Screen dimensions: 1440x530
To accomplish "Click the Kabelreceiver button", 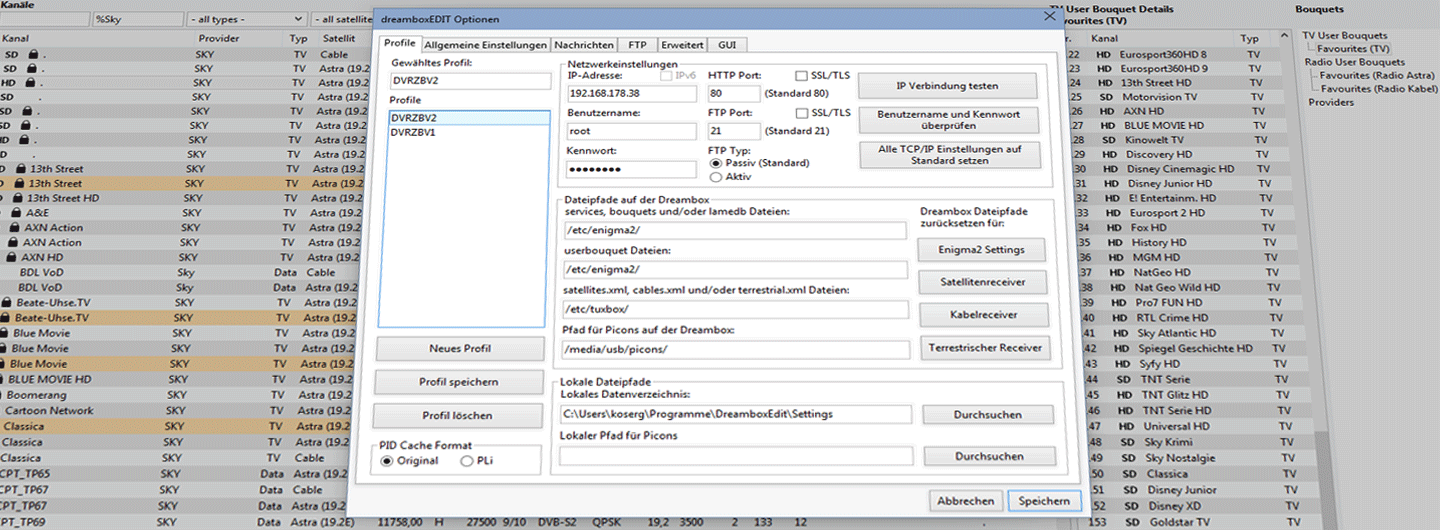I will pyautogui.click(x=983, y=315).
